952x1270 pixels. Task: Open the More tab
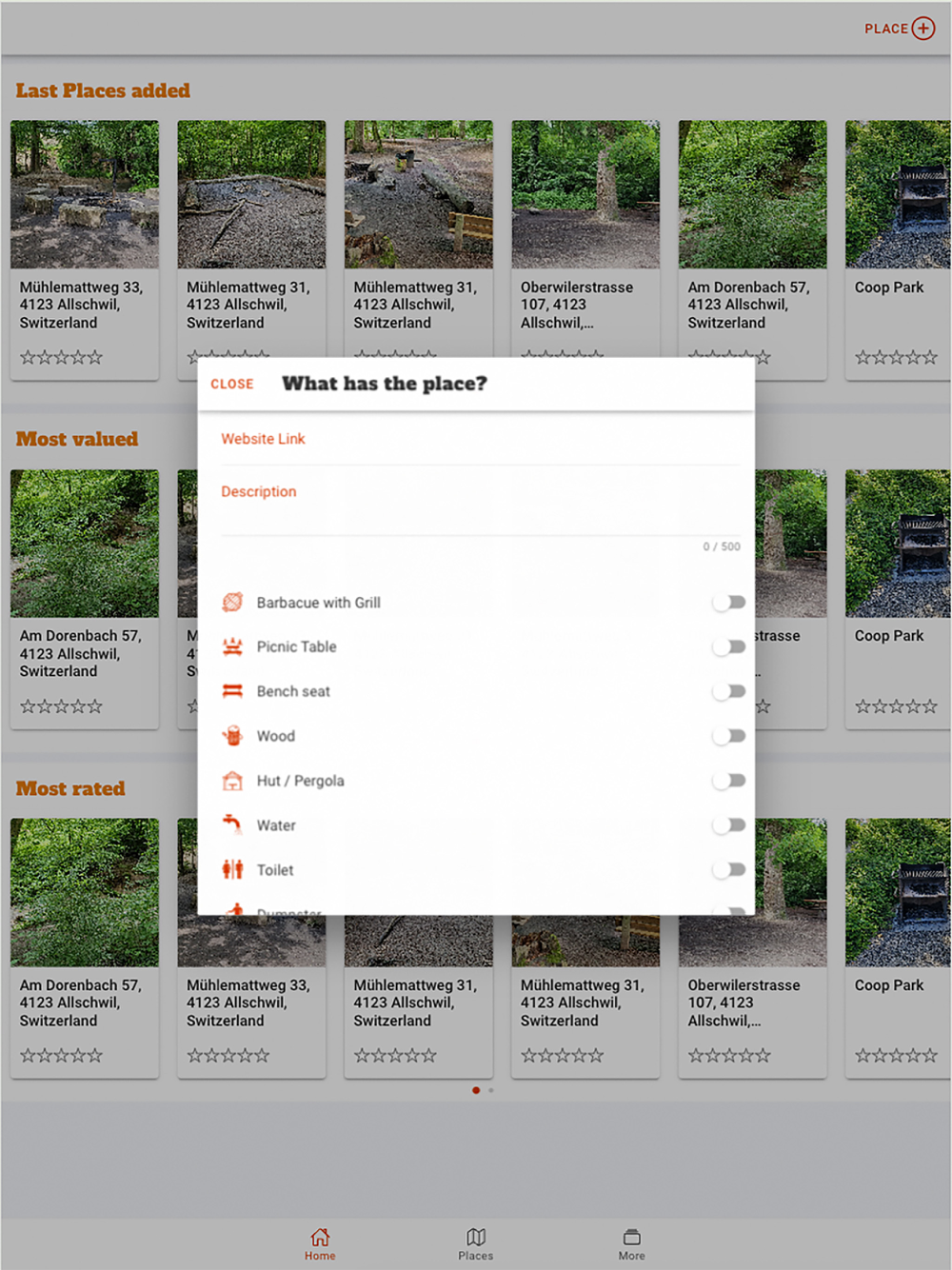tap(631, 1243)
